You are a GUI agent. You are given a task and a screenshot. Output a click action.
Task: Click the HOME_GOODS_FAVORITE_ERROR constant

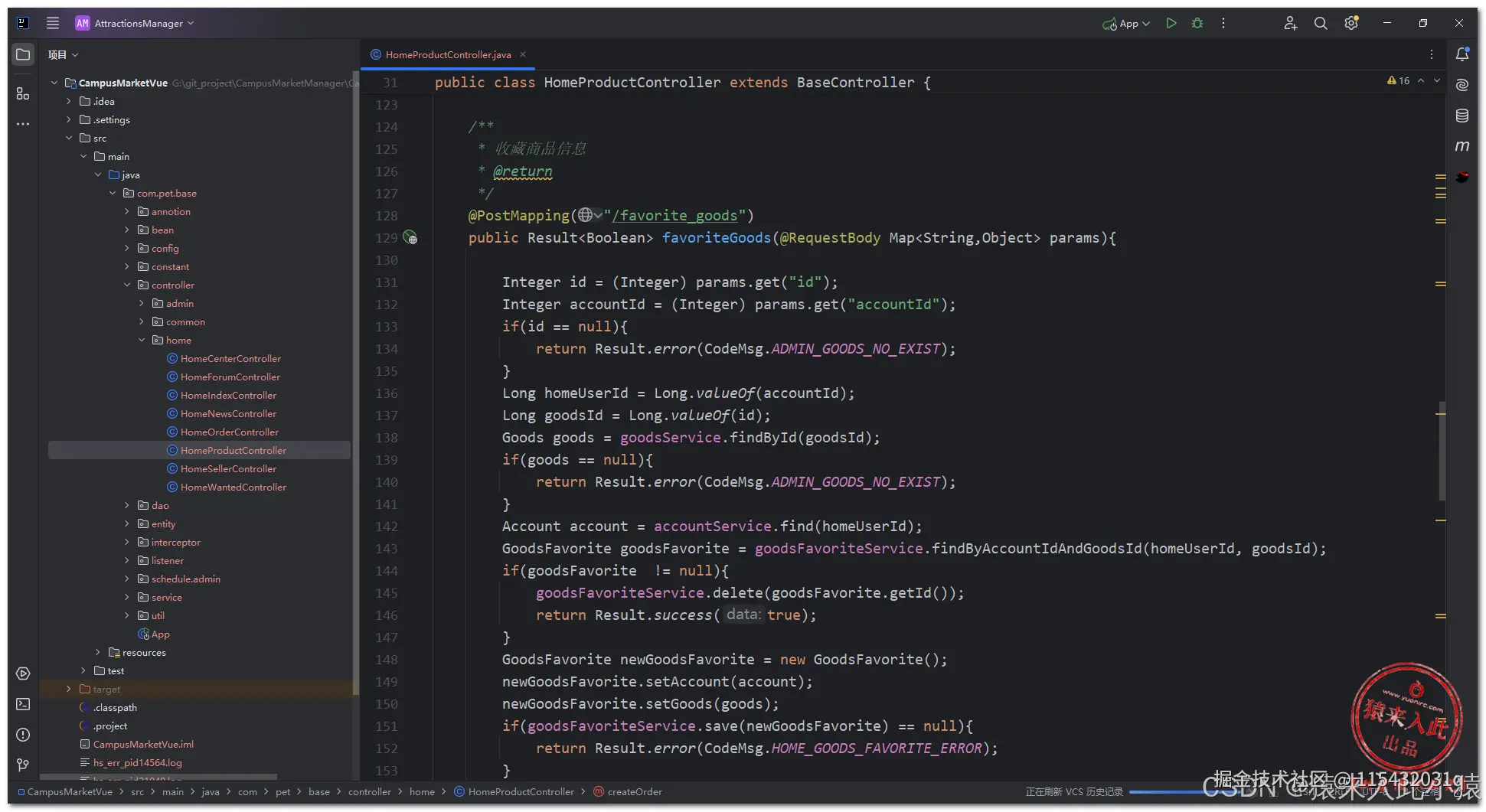(x=877, y=748)
